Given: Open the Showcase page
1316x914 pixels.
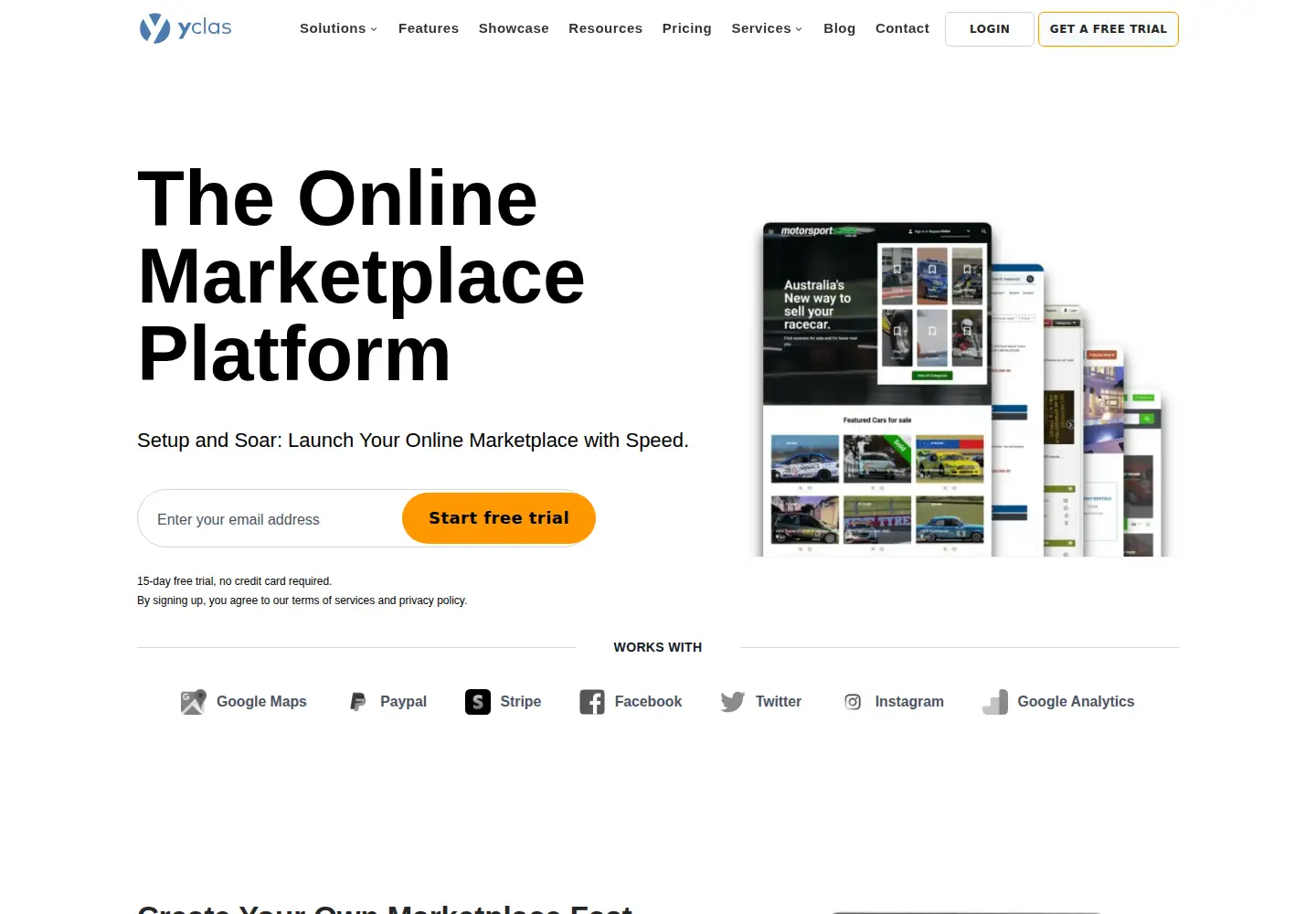Looking at the screenshot, I should [514, 28].
